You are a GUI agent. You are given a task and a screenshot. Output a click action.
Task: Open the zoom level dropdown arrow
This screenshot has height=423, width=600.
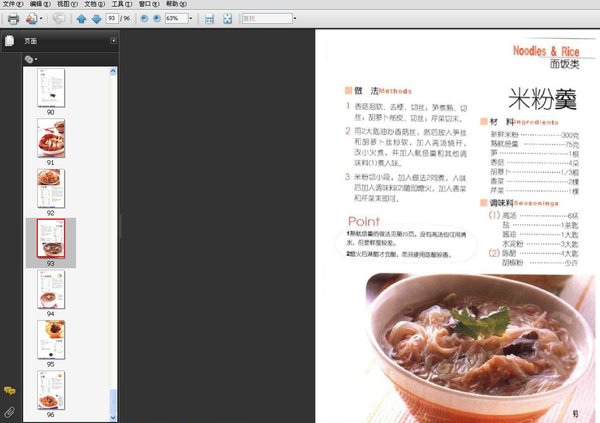191,18
